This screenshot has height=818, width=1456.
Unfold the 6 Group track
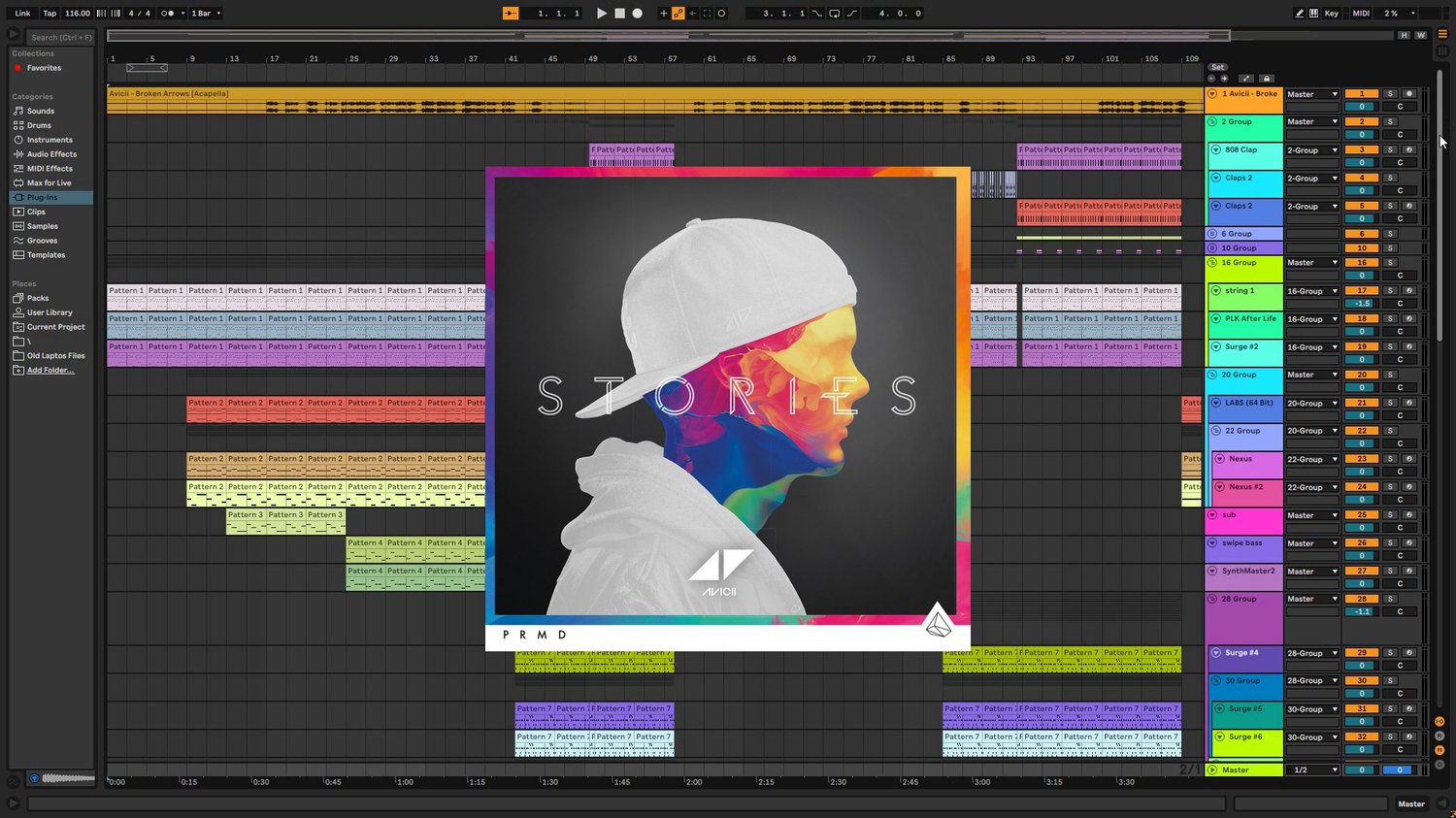pos(1212,234)
